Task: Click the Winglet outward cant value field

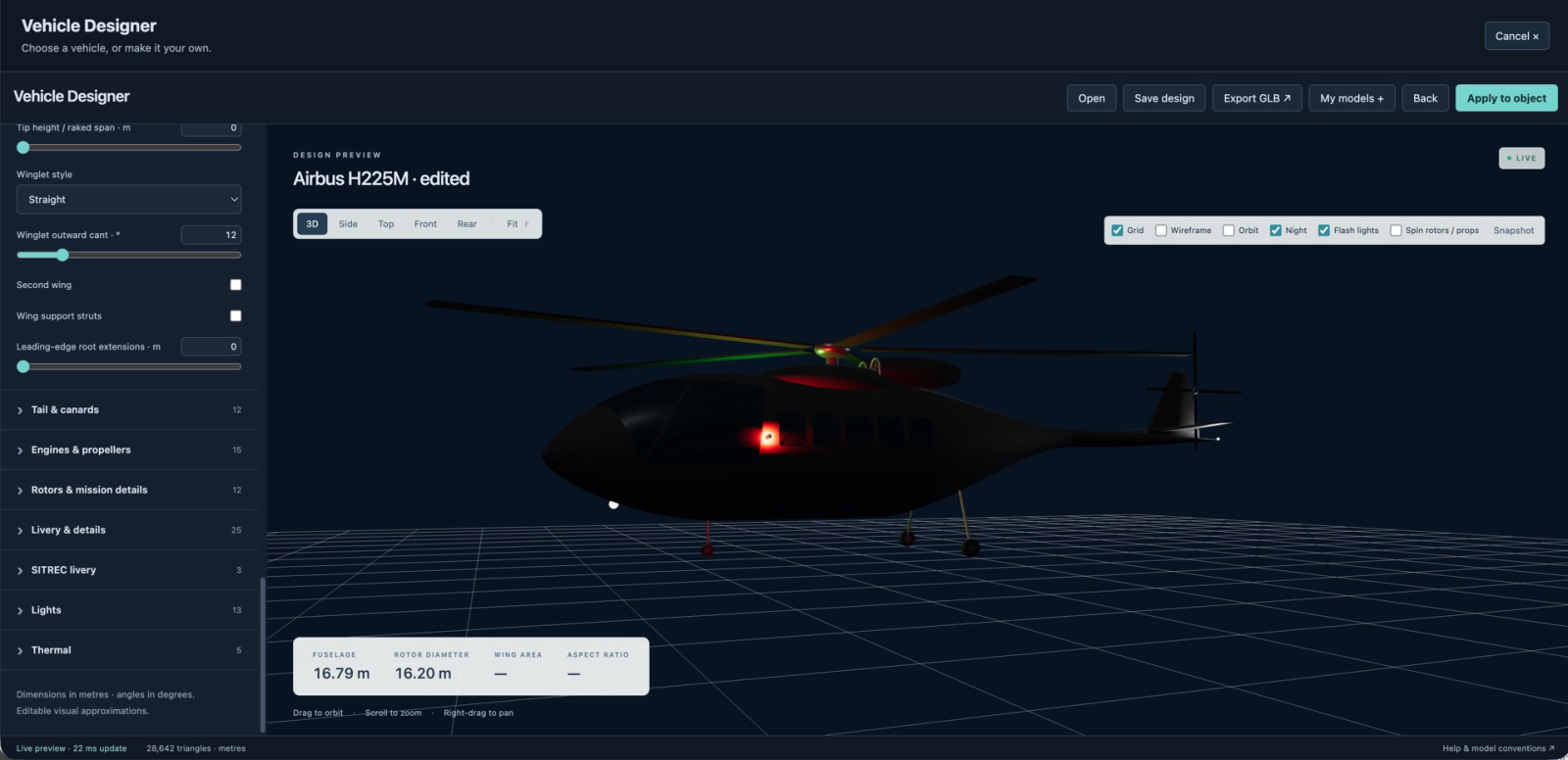Action: coord(211,235)
